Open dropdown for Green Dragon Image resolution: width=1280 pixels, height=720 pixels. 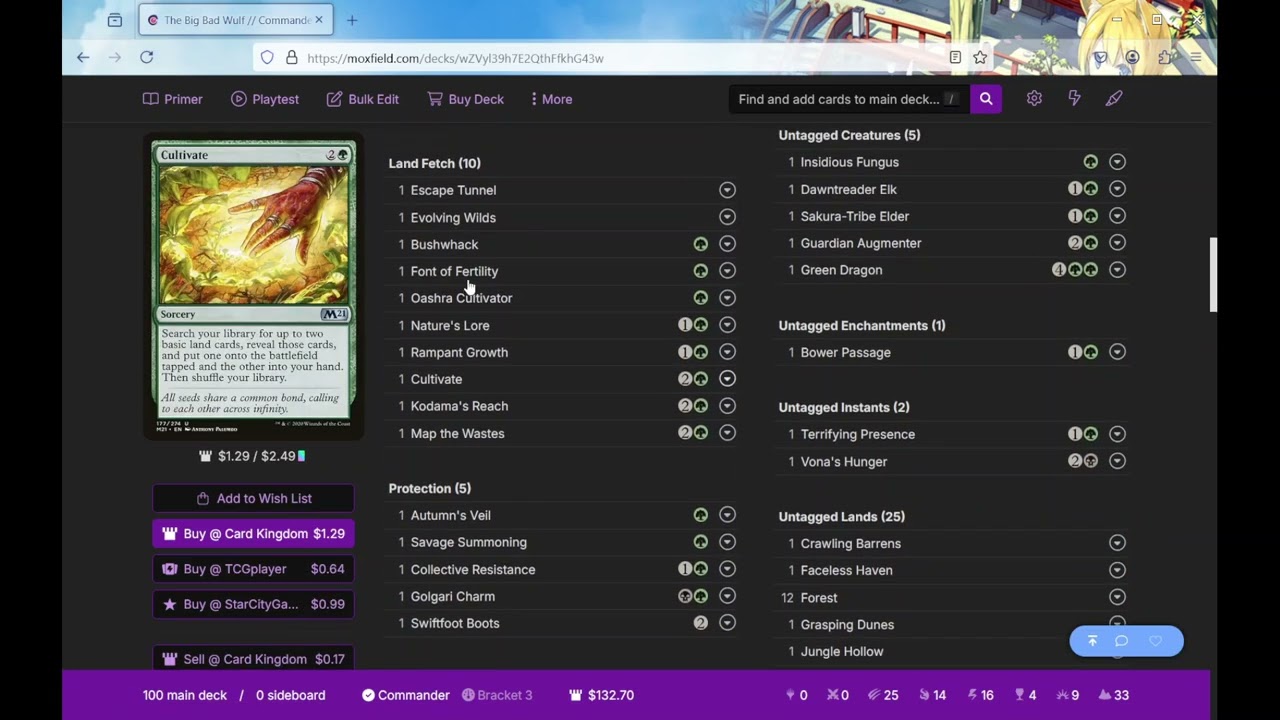[1117, 270]
